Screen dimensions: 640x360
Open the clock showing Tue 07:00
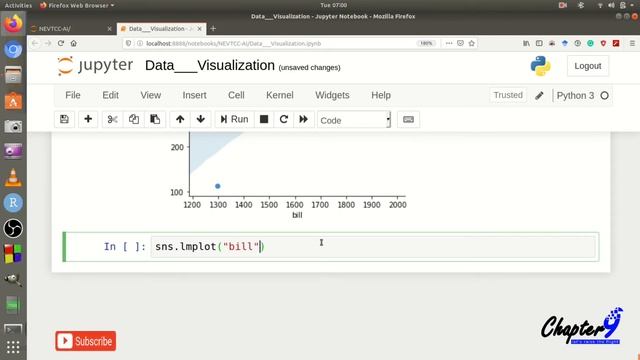pos(333,5)
